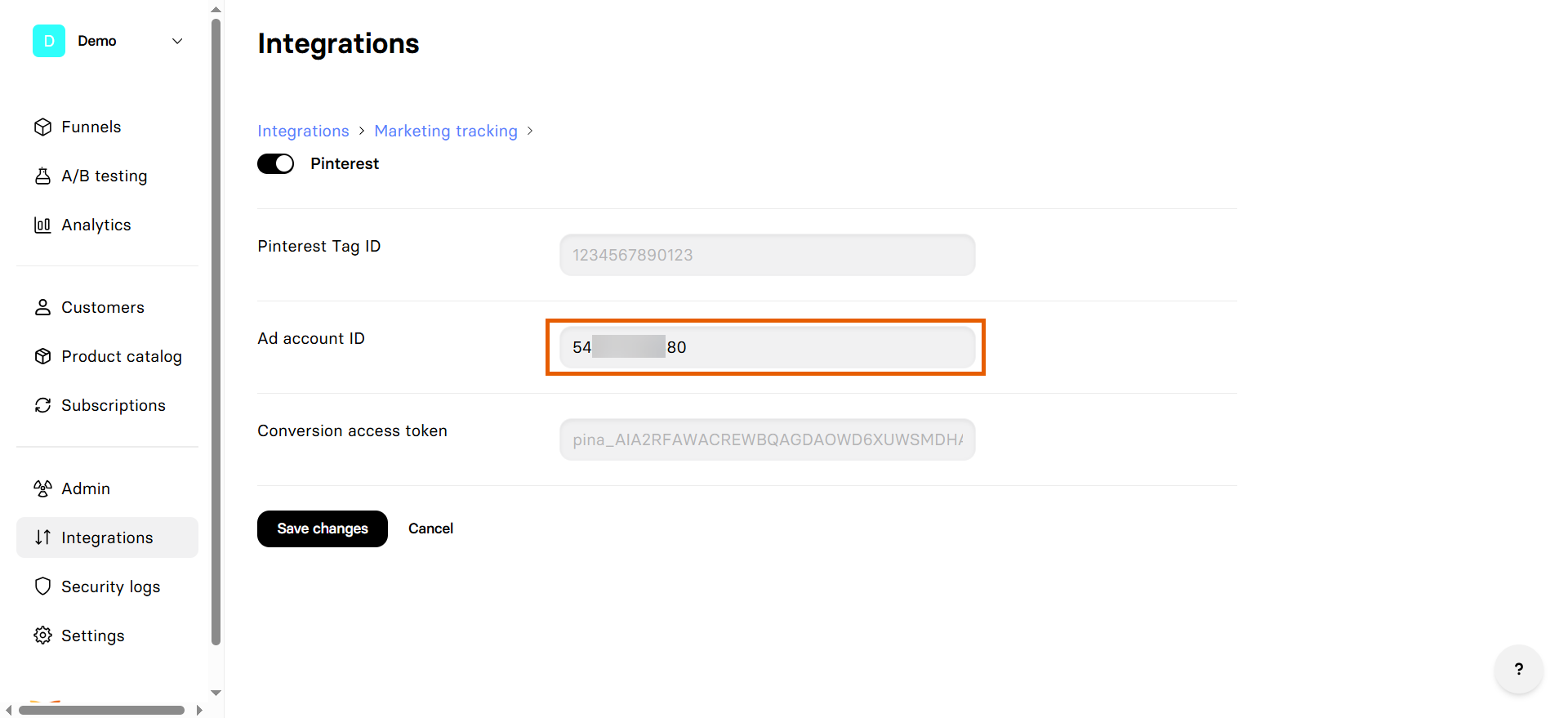Open the A/B testing menu item
Viewport: 1568px width, 718px height.
107,176
